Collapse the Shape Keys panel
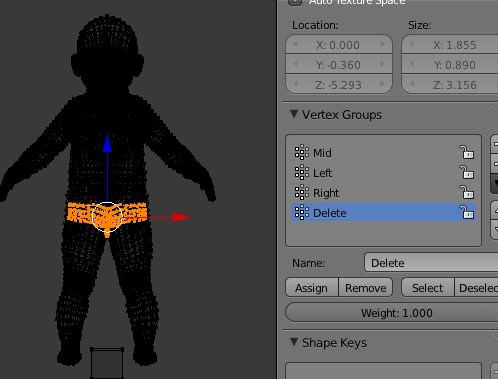The height and width of the screenshot is (379, 498). 294,342
